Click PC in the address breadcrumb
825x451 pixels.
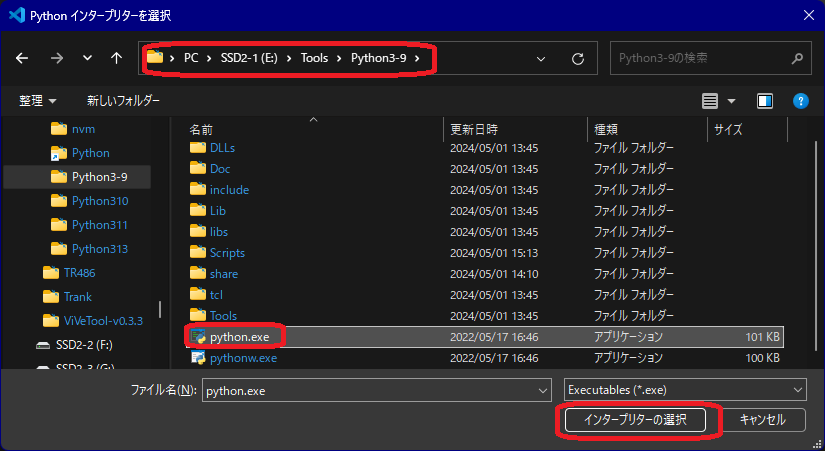191,58
